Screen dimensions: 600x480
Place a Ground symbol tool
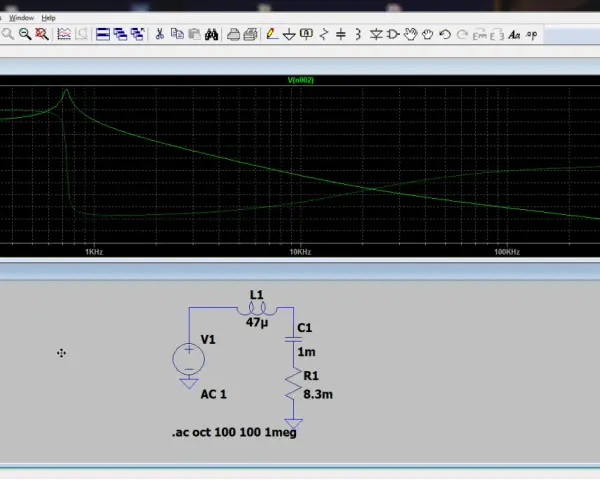(x=289, y=35)
